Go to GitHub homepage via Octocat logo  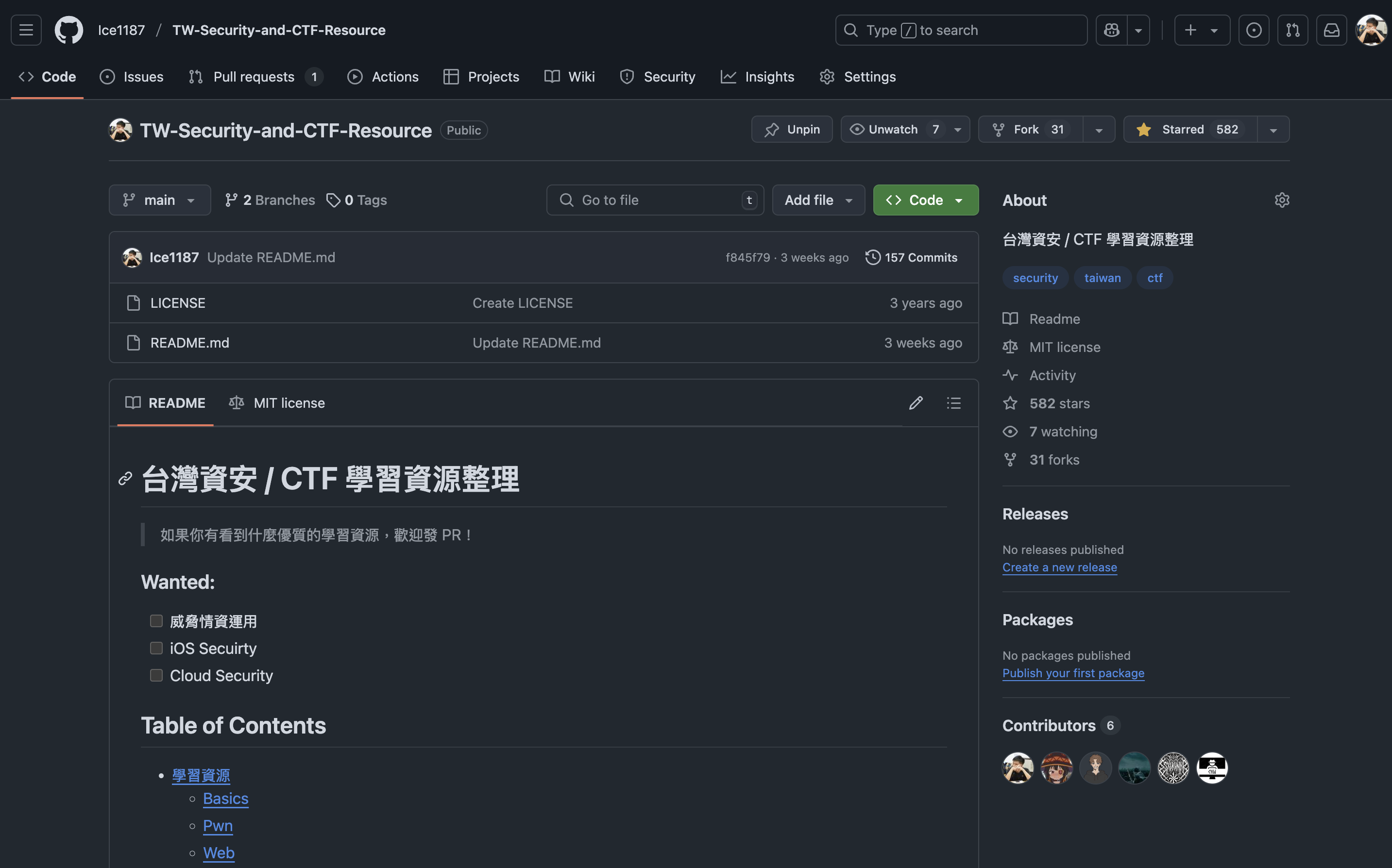(69, 30)
